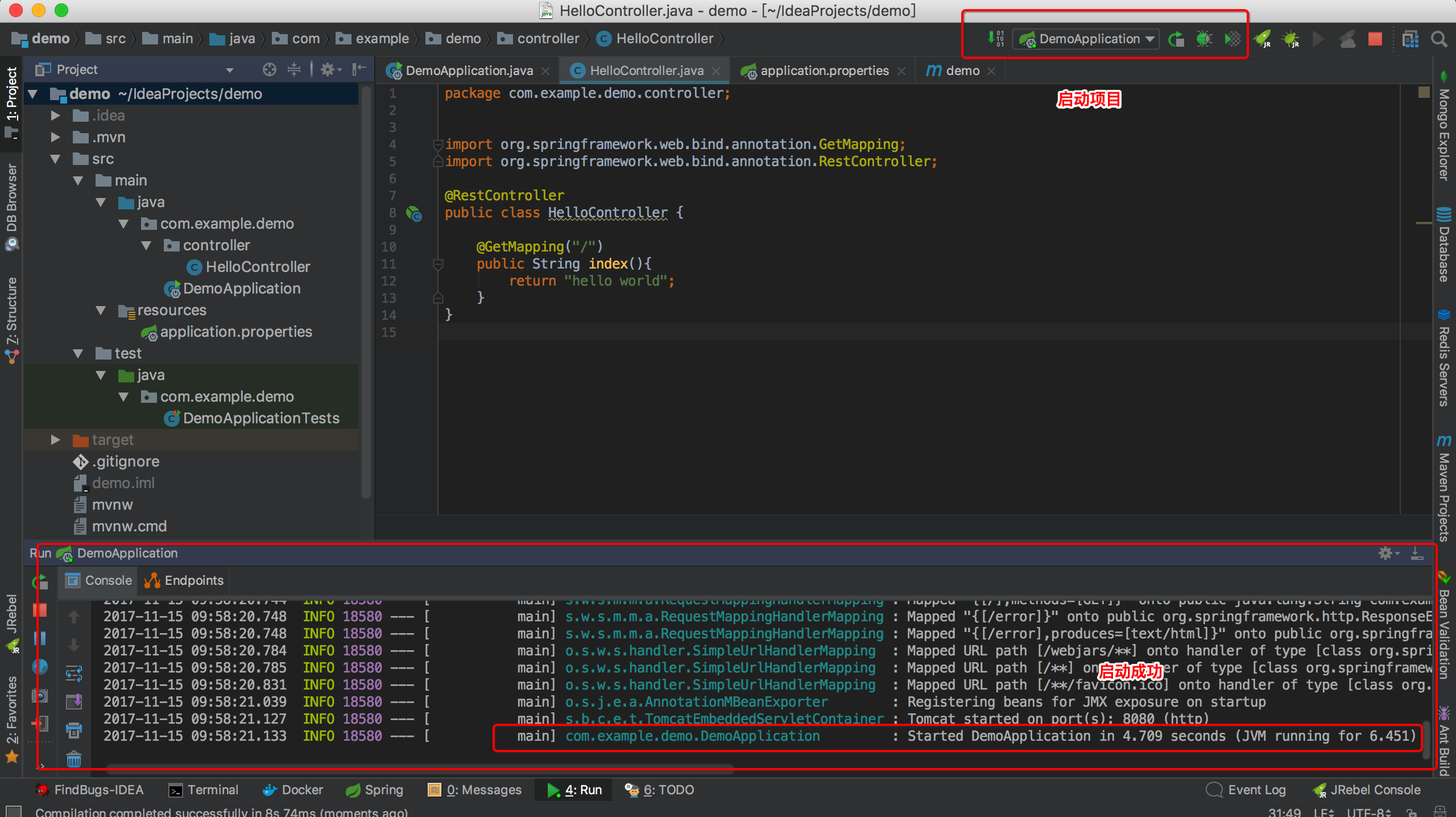Switch to application.properties editor tab
Viewport: 1456px width, 817px height.
click(x=824, y=71)
